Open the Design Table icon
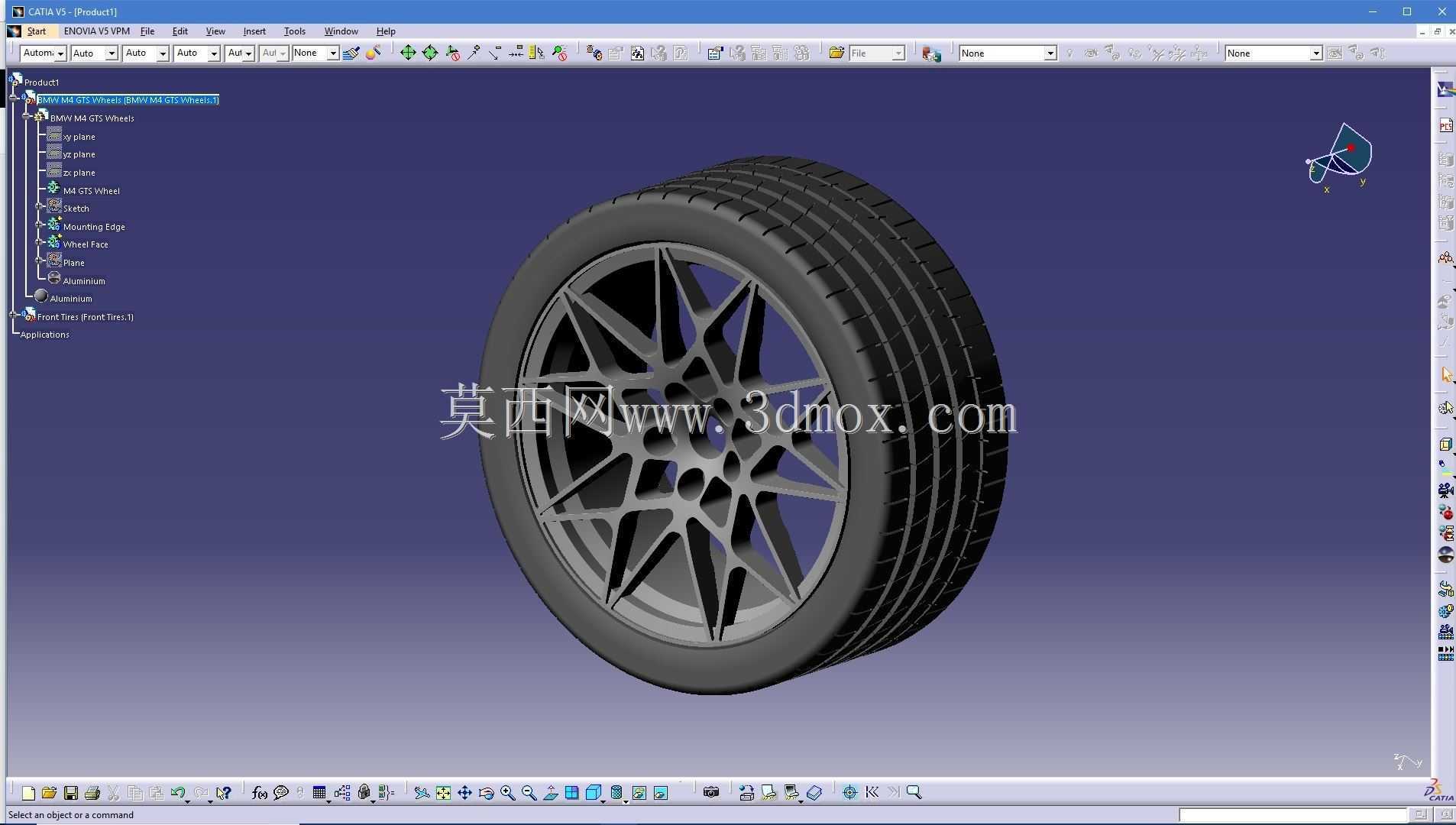Image resolution: width=1456 pixels, height=825 pixels. [319, 793]
